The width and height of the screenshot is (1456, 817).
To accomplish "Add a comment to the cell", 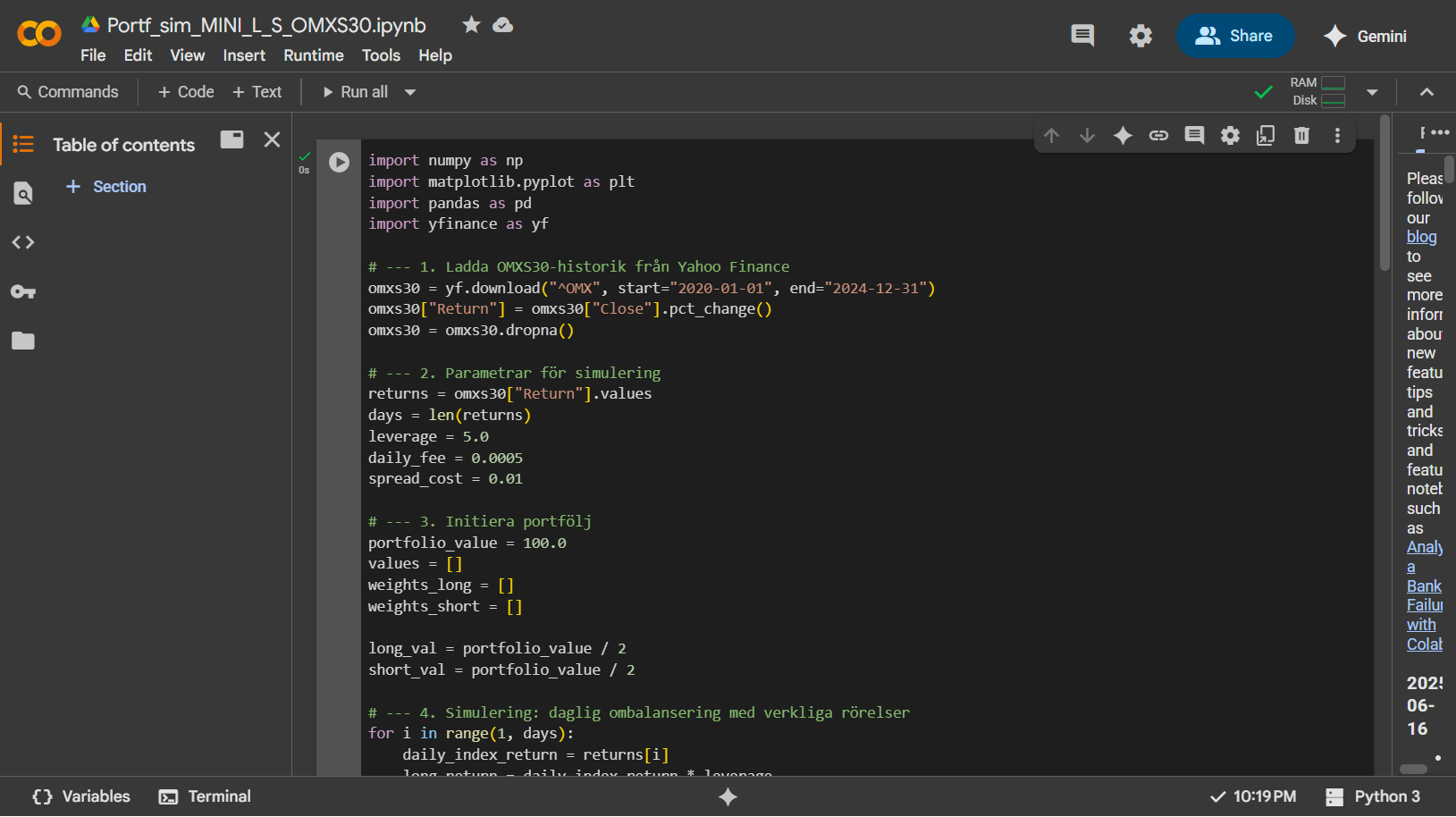I will (1194, 135).
